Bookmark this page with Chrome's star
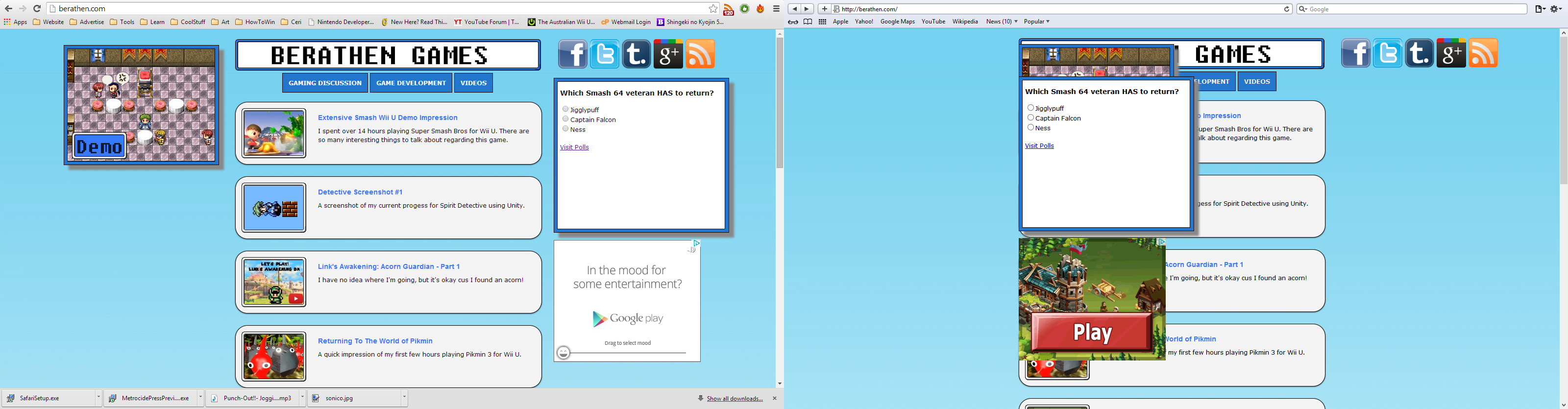This screenshot has width=1568, height=409. (x=713, y=8)
